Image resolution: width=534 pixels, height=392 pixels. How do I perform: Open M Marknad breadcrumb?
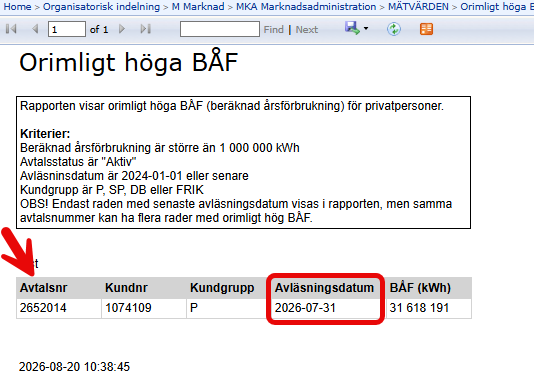coord(198,6)
